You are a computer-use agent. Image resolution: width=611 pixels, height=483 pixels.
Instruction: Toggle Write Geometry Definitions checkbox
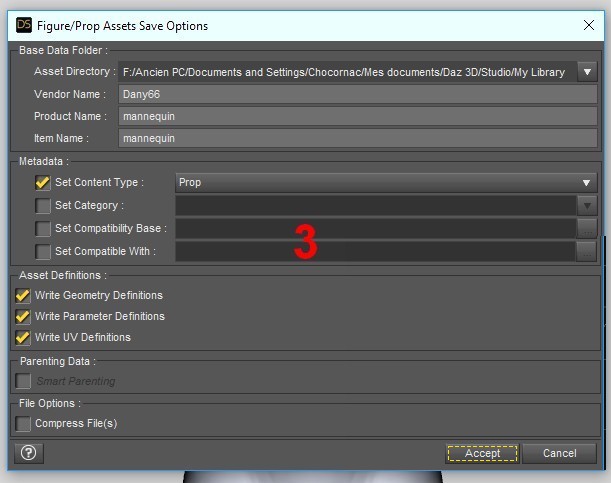[x=23, y=296]
